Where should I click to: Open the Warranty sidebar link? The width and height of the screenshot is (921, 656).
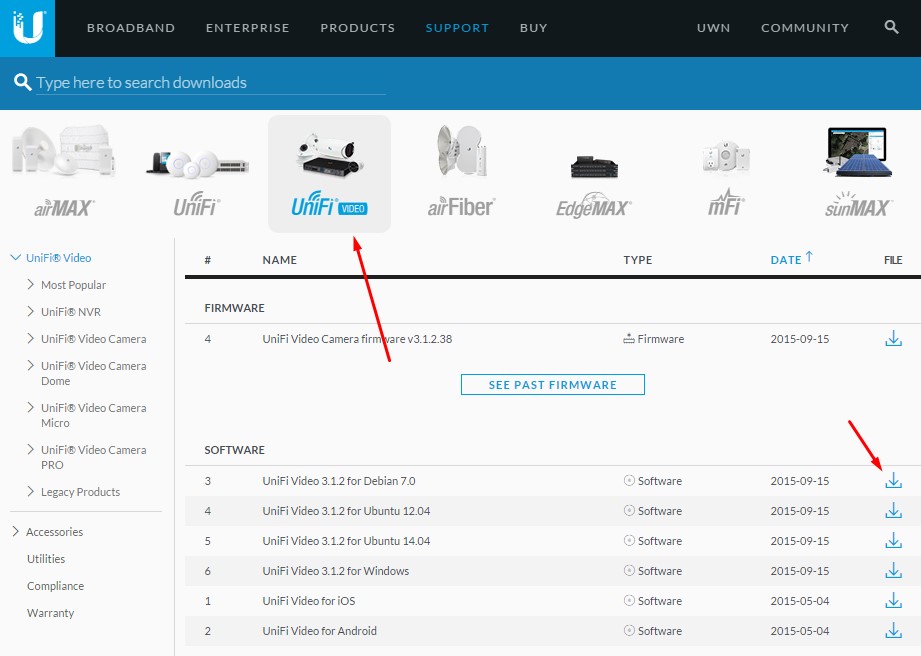51,613
